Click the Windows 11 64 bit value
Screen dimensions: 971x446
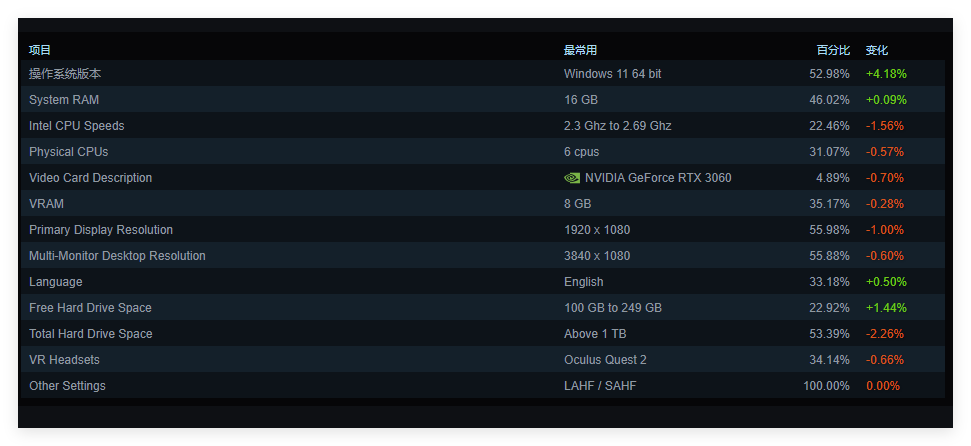click(612, 74)
